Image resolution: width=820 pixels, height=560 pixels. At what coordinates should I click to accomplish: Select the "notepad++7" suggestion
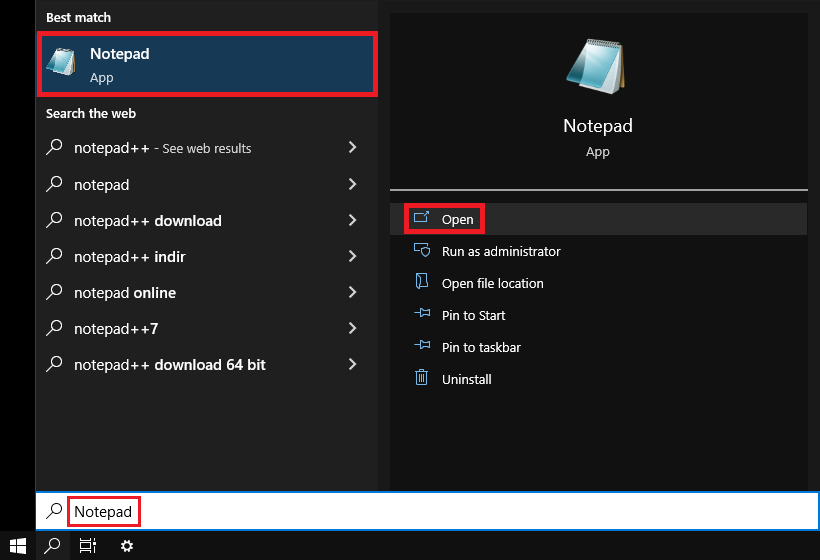pos(207,328)
